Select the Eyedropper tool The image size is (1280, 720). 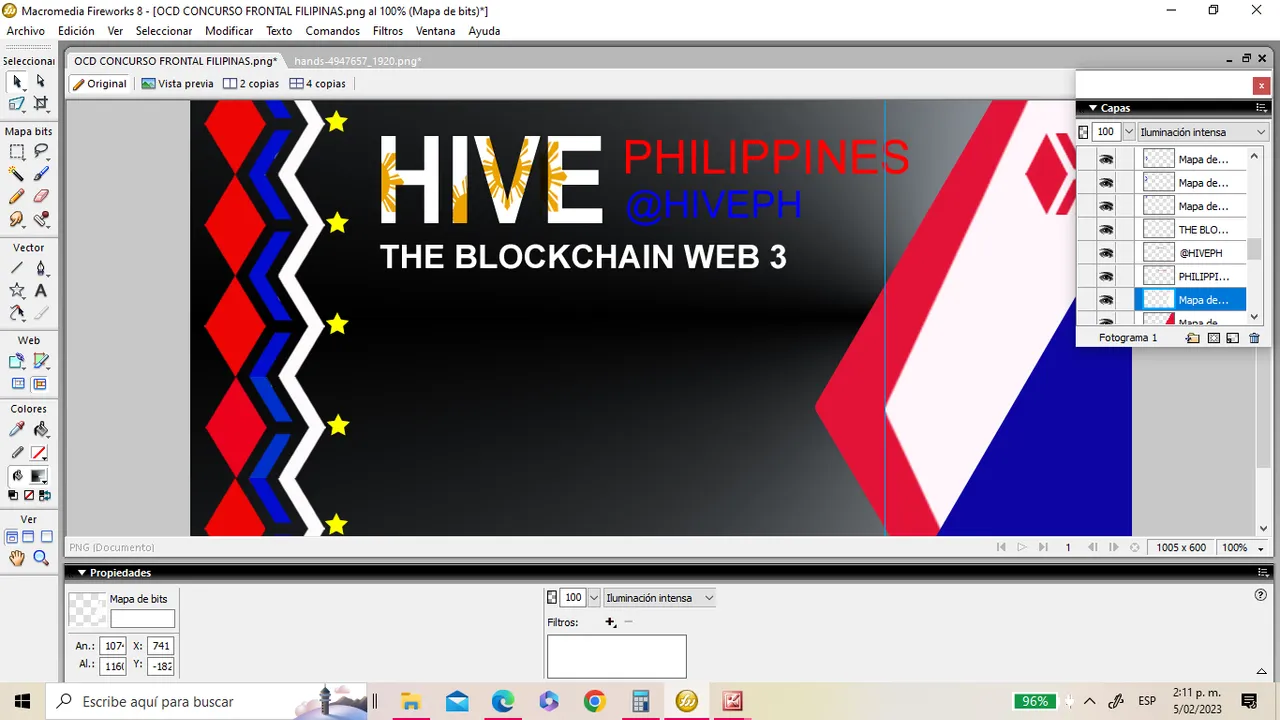17,429
